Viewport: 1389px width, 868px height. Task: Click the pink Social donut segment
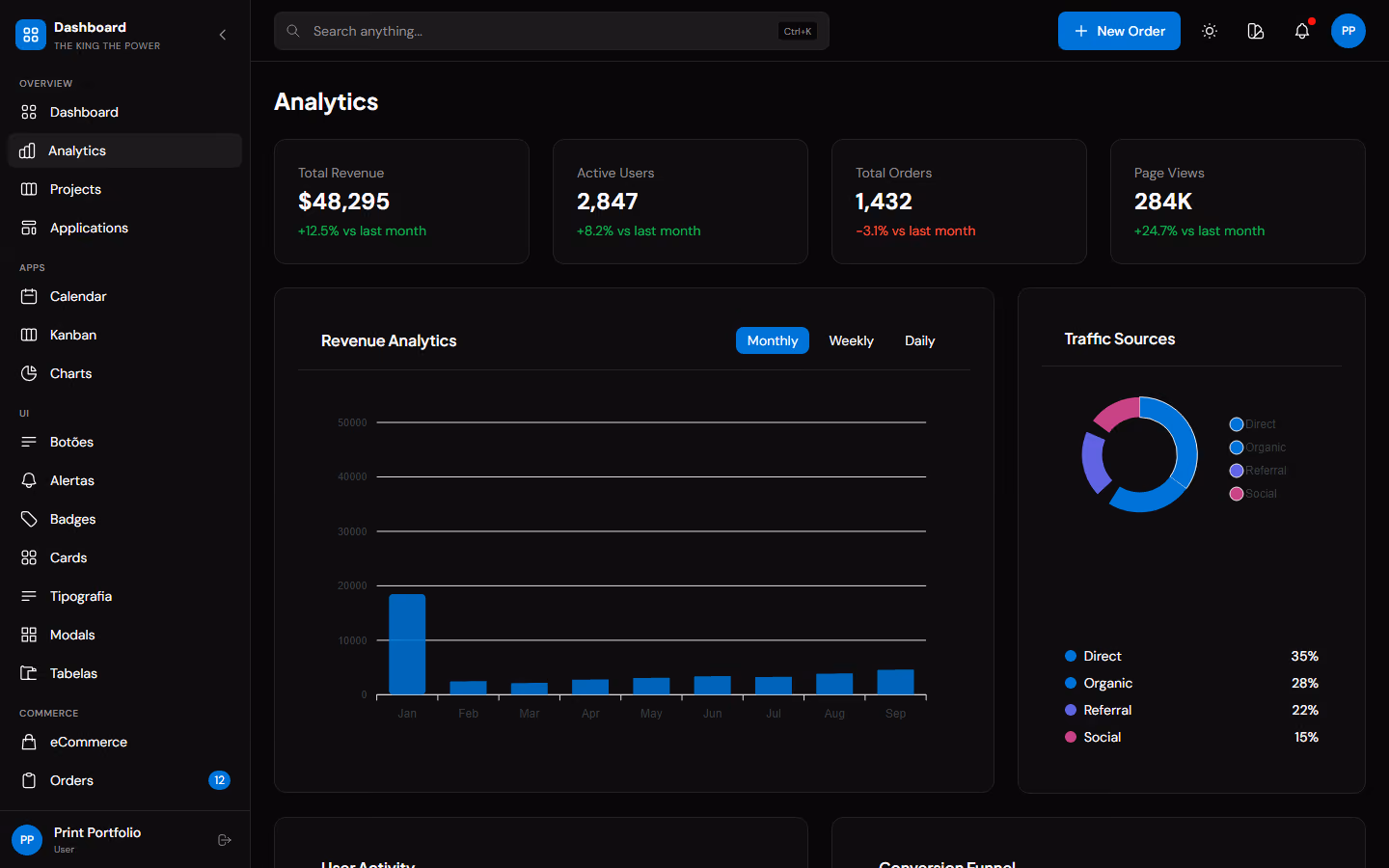[1117, 413]
